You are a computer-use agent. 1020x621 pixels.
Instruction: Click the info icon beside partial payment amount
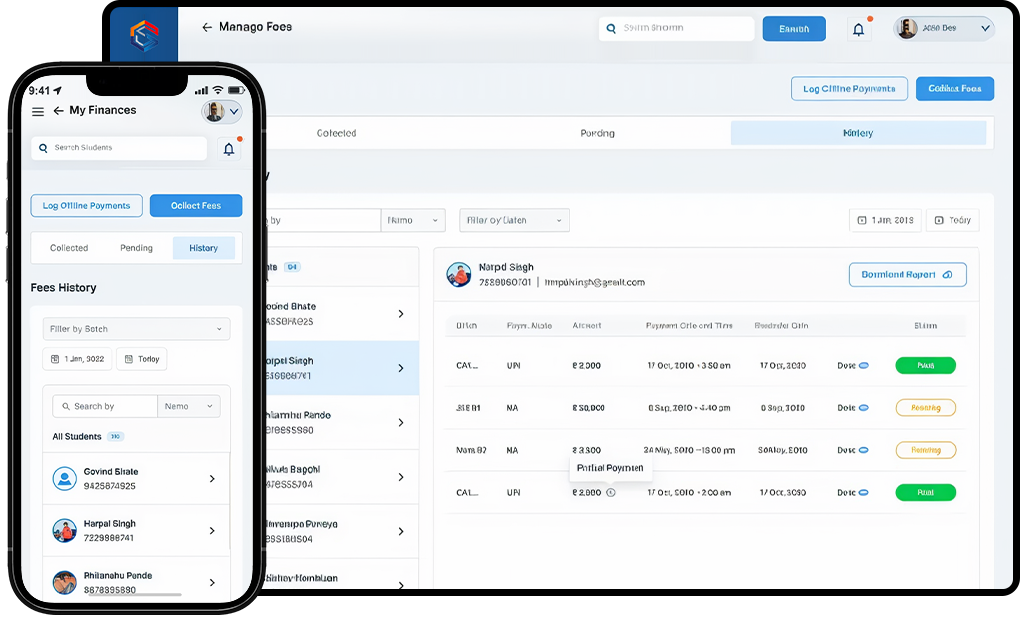tap(611, 492)
